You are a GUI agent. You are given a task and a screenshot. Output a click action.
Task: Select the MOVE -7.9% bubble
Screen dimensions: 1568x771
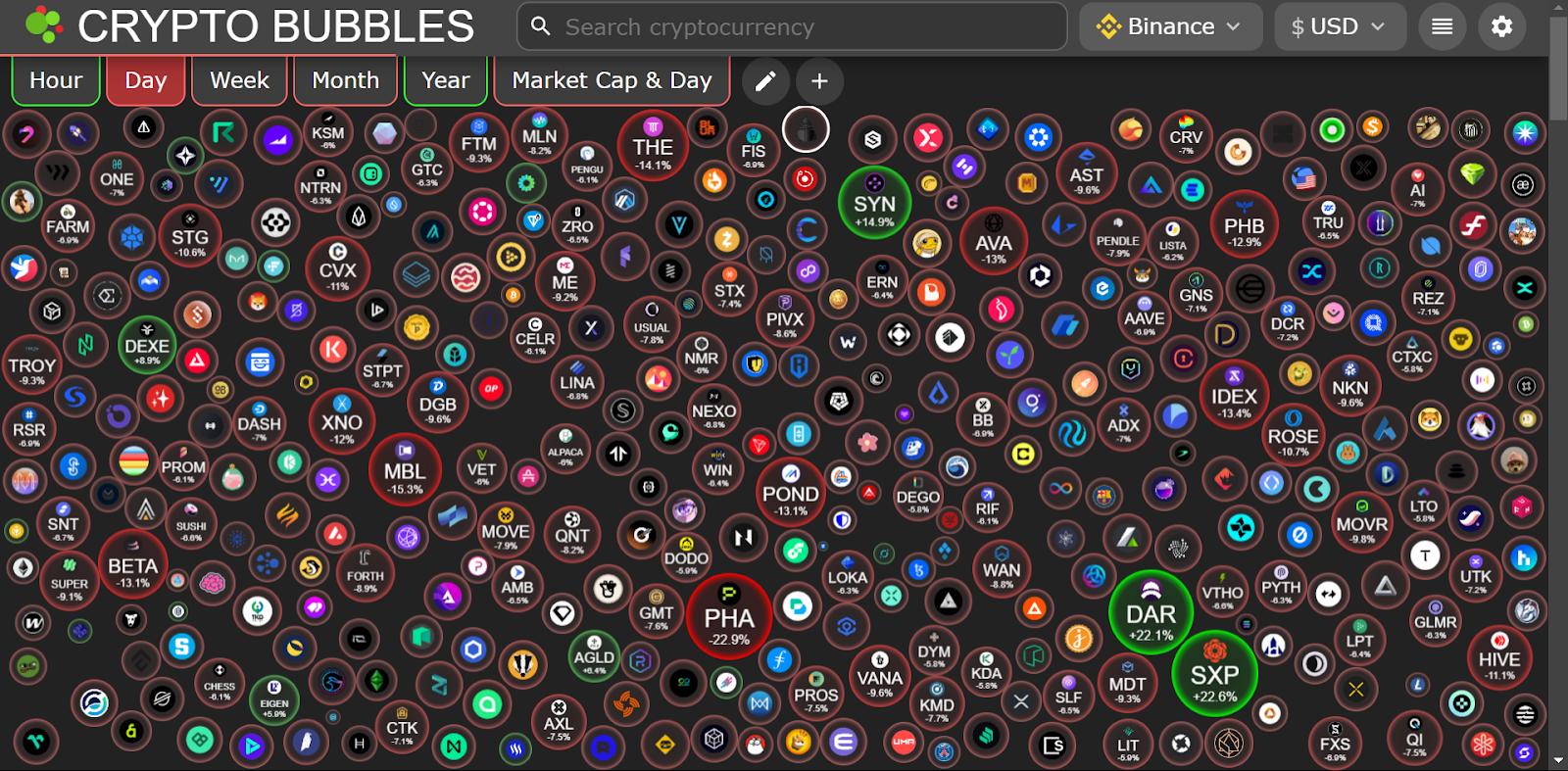point(506,529)
